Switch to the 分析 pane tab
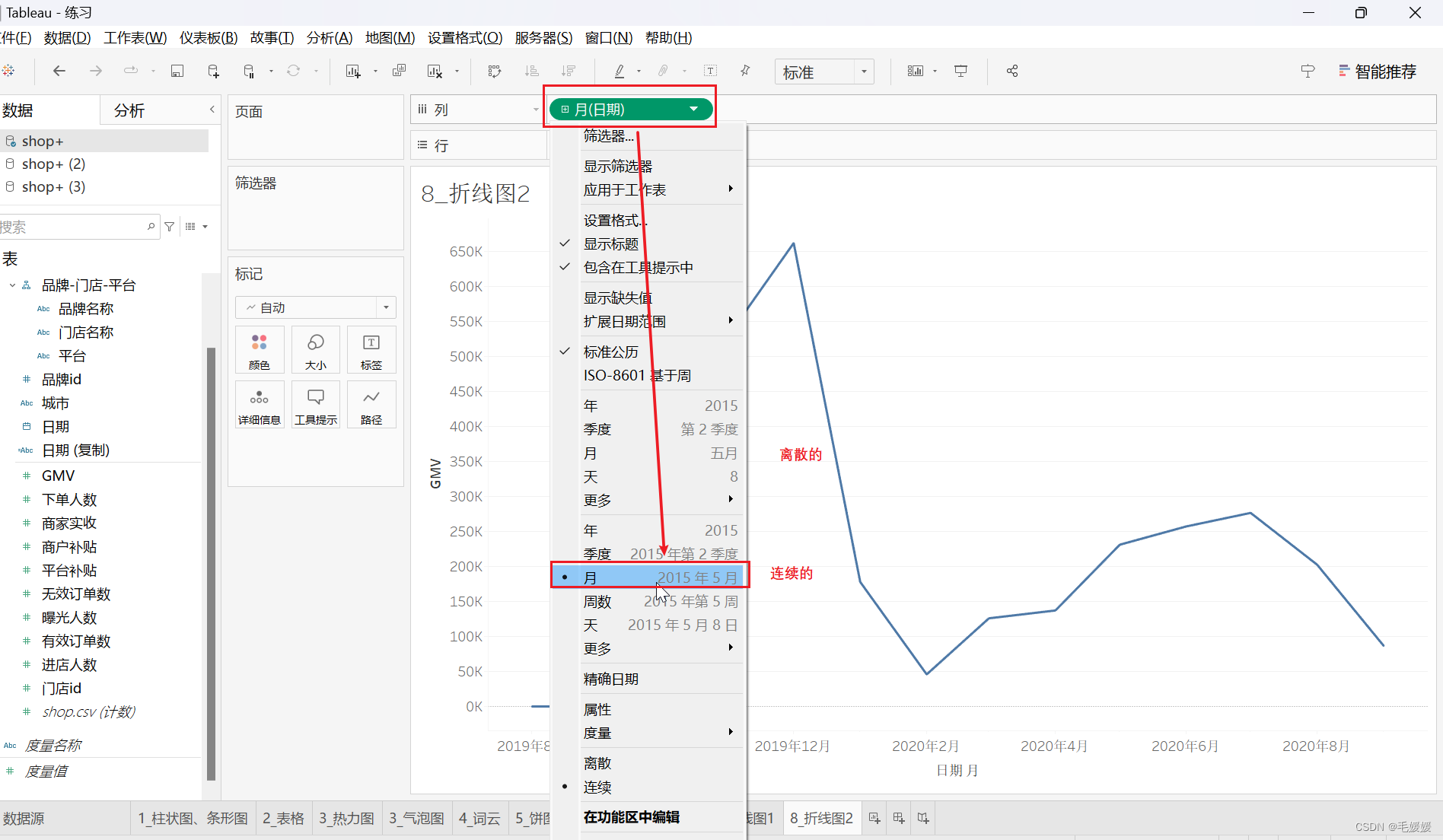The height and width of the screenshot is (840, 1443). tap(129, 110)
